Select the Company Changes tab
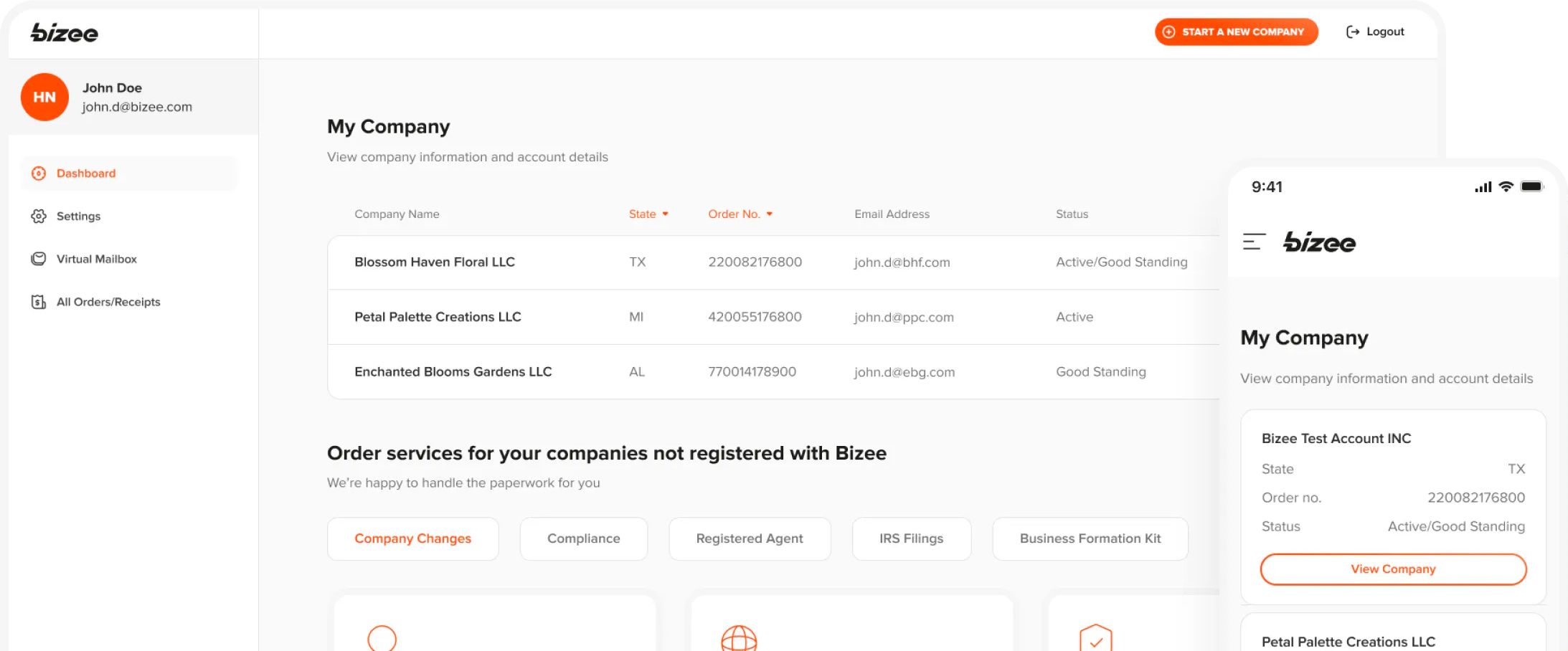Viewport: 1568px width, 651px height. pos(412,538)
